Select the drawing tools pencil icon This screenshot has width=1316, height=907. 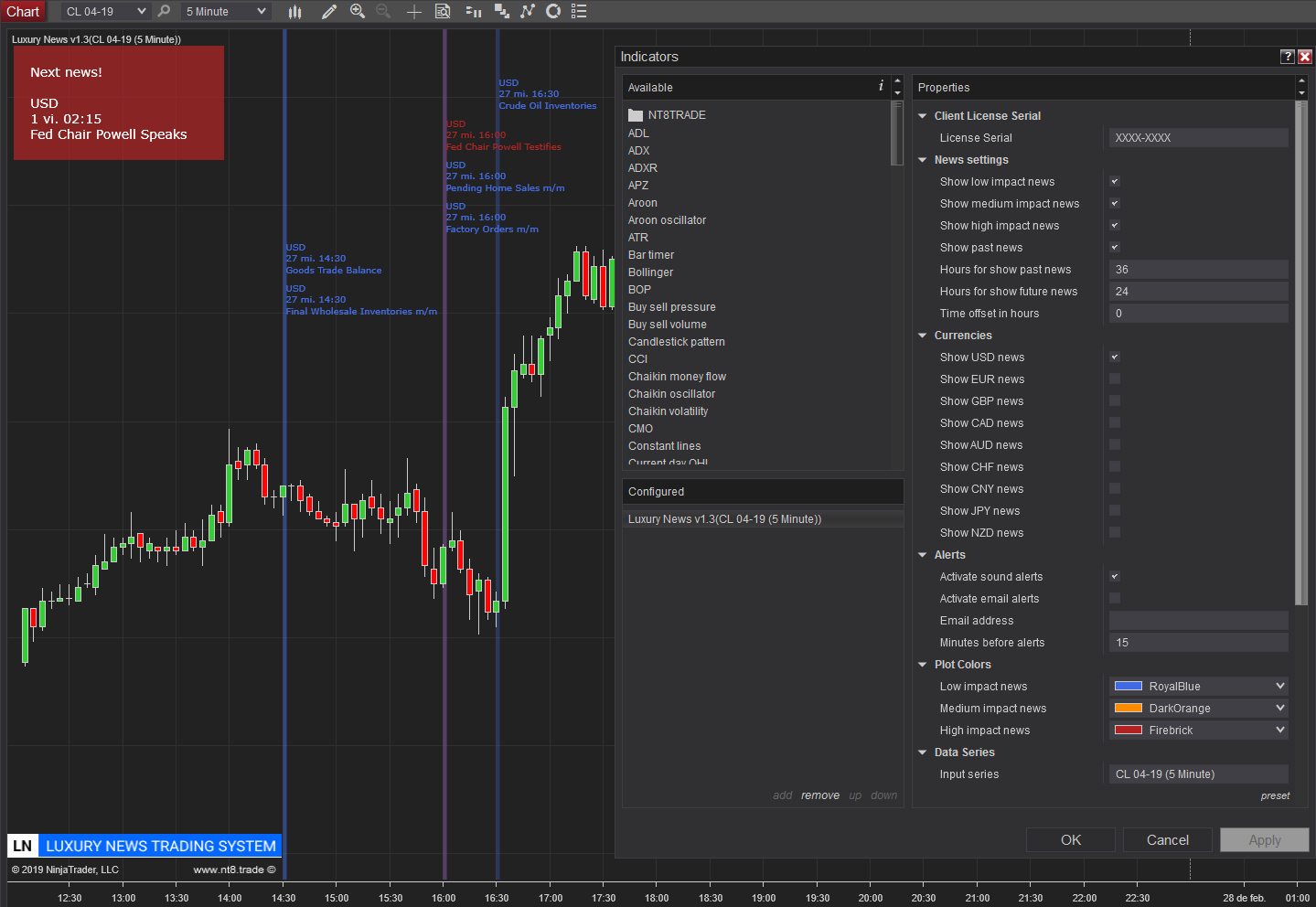click(x=329, y=11)
